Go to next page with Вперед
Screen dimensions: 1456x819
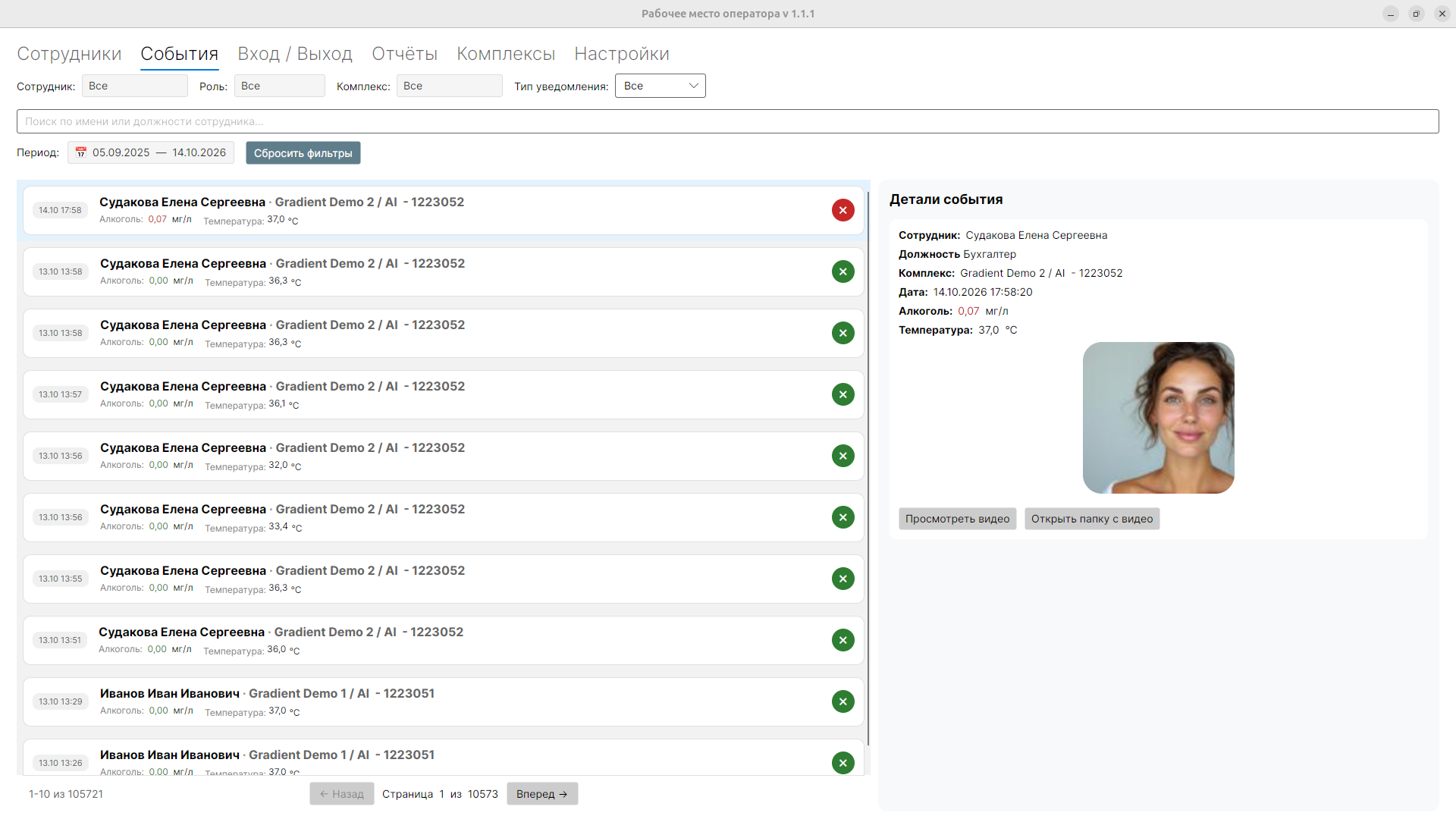point(542,794)
